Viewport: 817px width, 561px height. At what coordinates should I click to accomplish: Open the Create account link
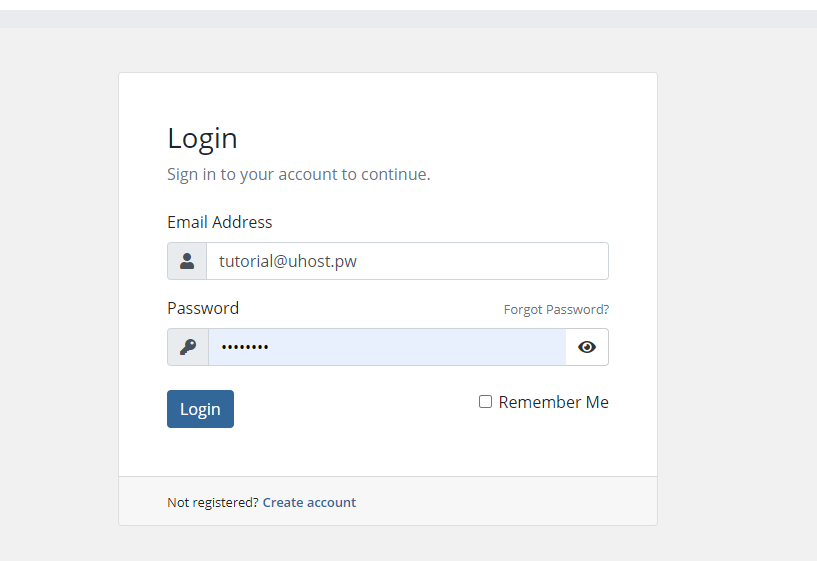pyautogui.click(x=309, y=502)
